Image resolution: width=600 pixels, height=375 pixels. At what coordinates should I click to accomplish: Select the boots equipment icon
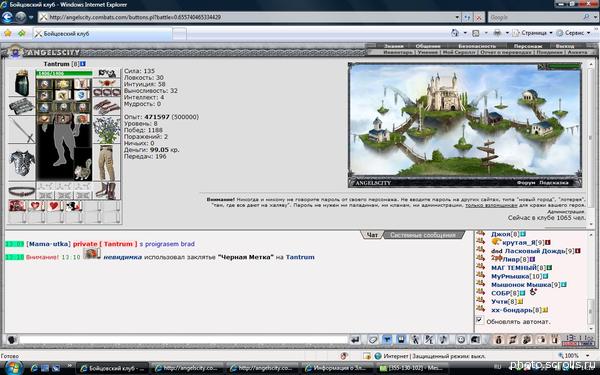107,191
